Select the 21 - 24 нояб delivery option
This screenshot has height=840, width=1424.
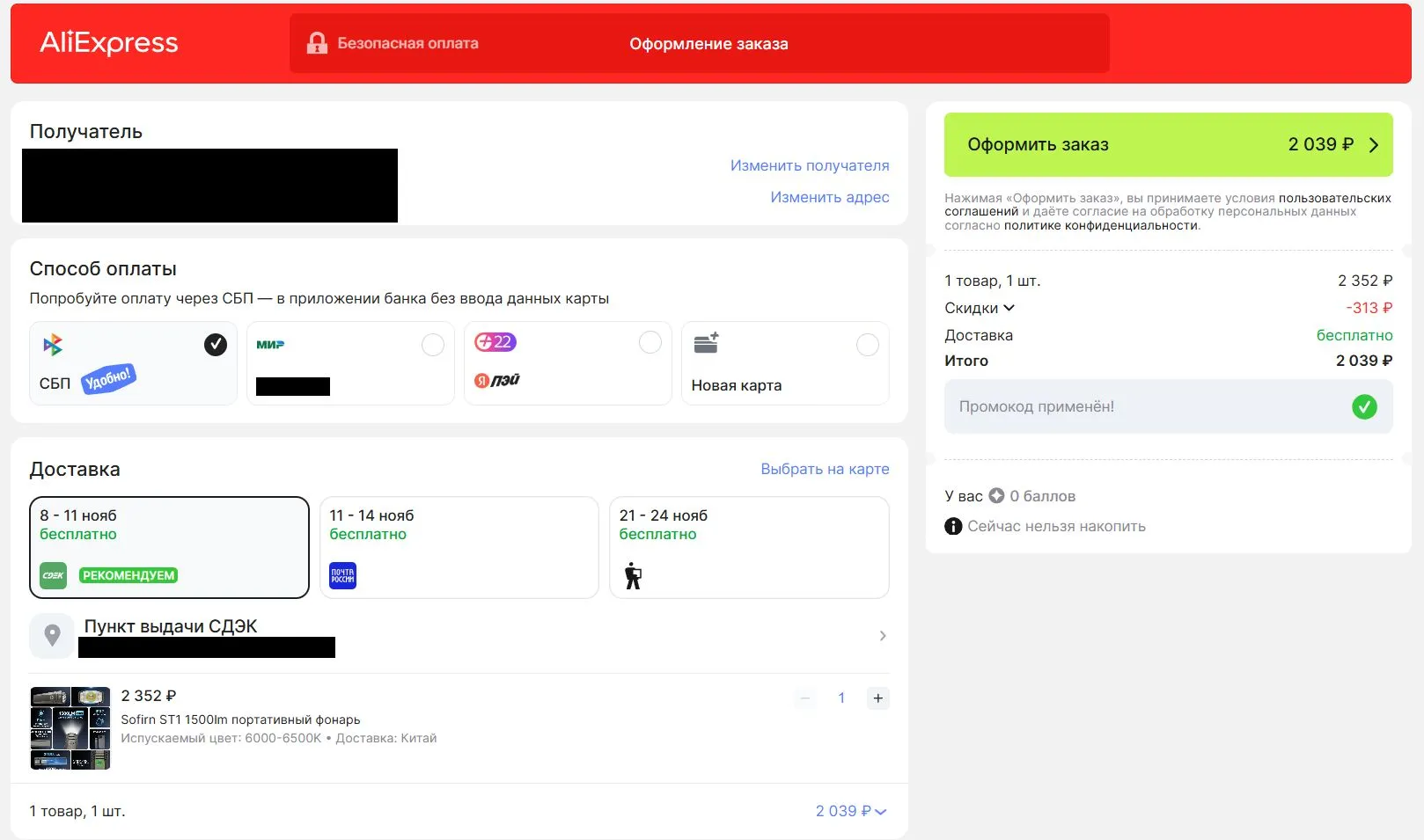pos(748,546)
